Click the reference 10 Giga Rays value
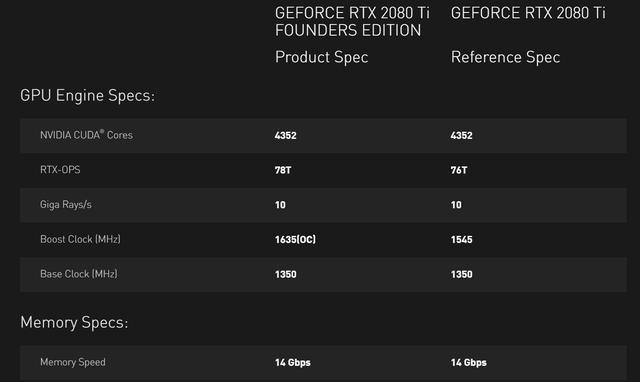This screenshot has width=640, height=382. click(456, 205)
